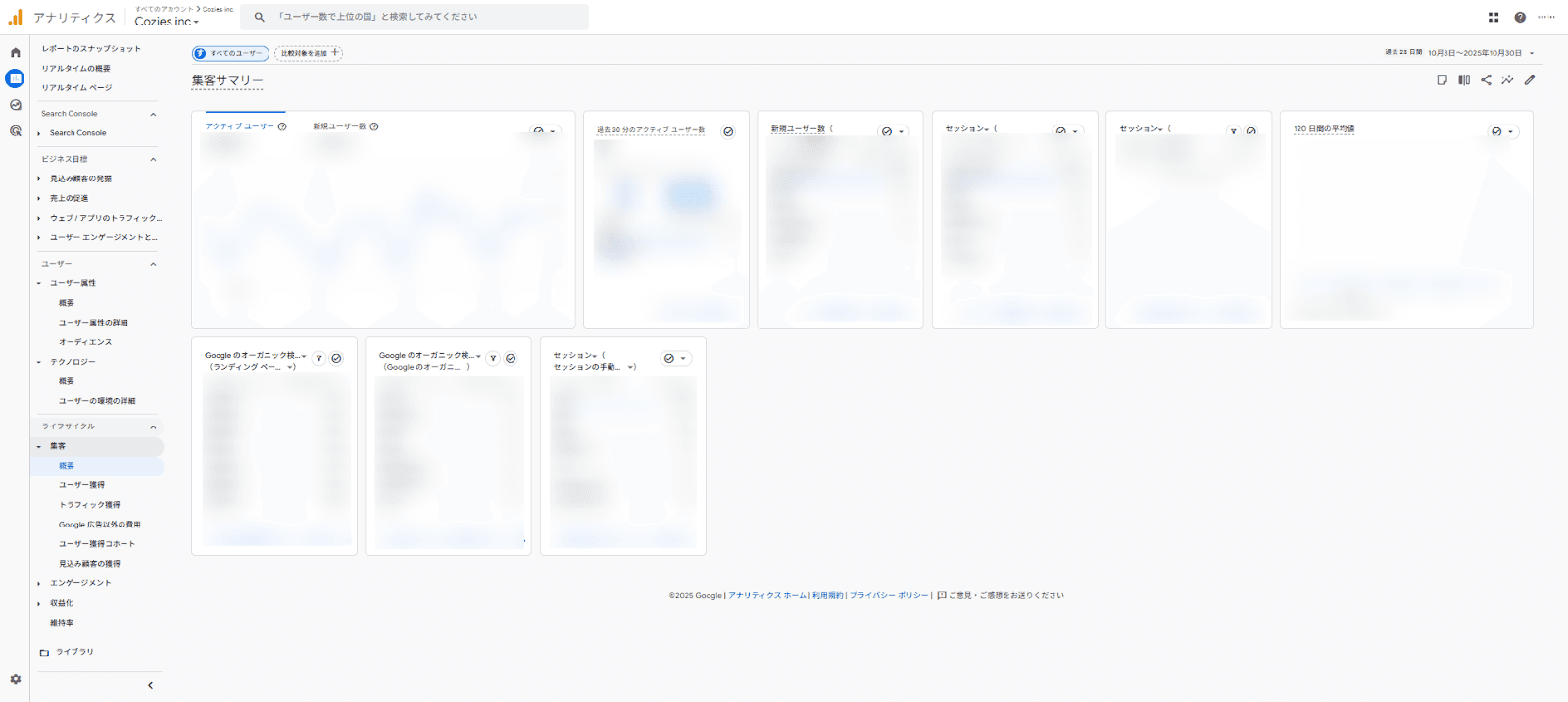Screen dimensions: 1568x702
Task: Open 見込み顧客の獲得 report
Action: pyautogui.click(x=89, y=564)
